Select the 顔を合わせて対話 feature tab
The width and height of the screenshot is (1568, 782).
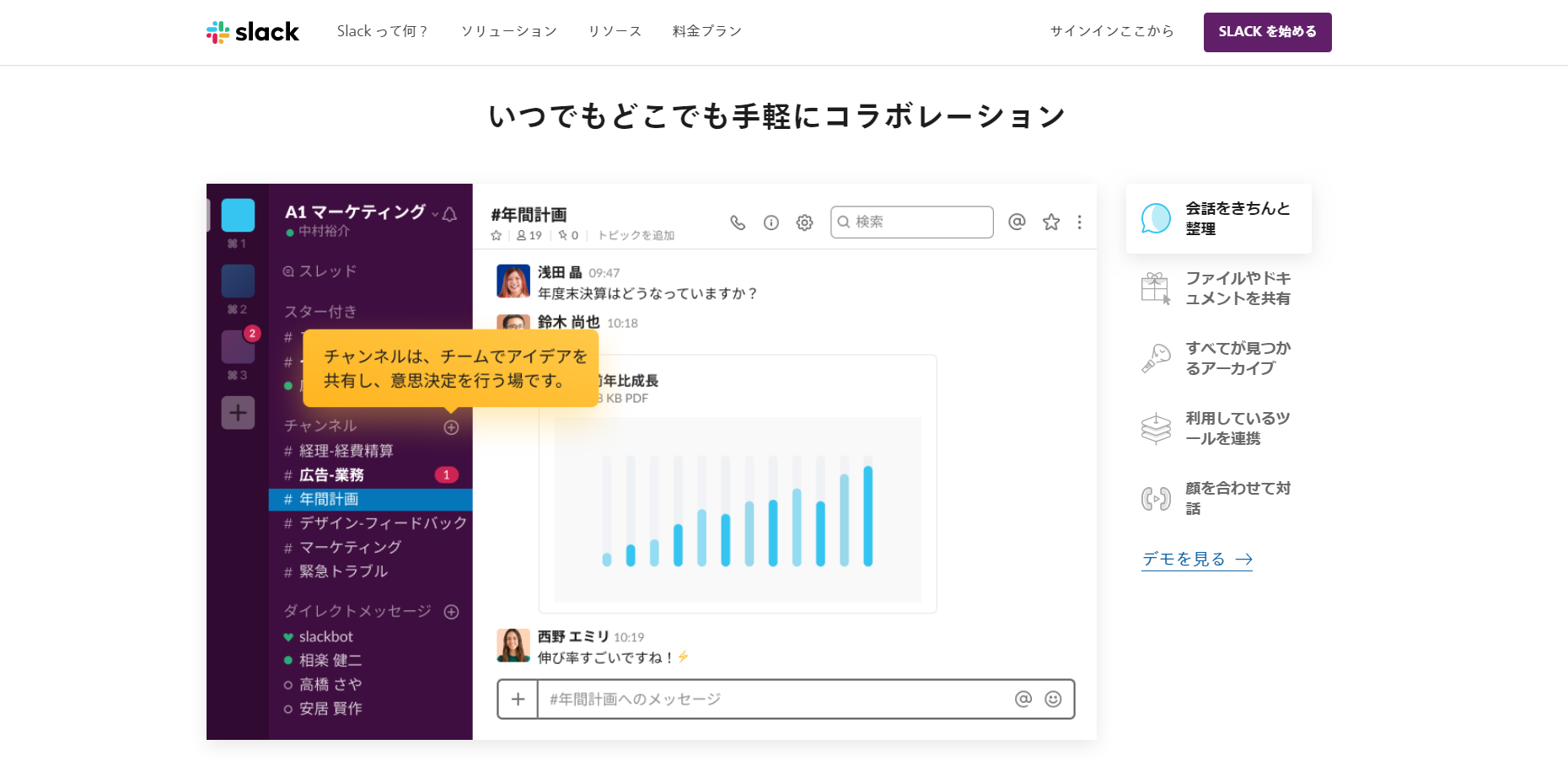(1218, 498)
